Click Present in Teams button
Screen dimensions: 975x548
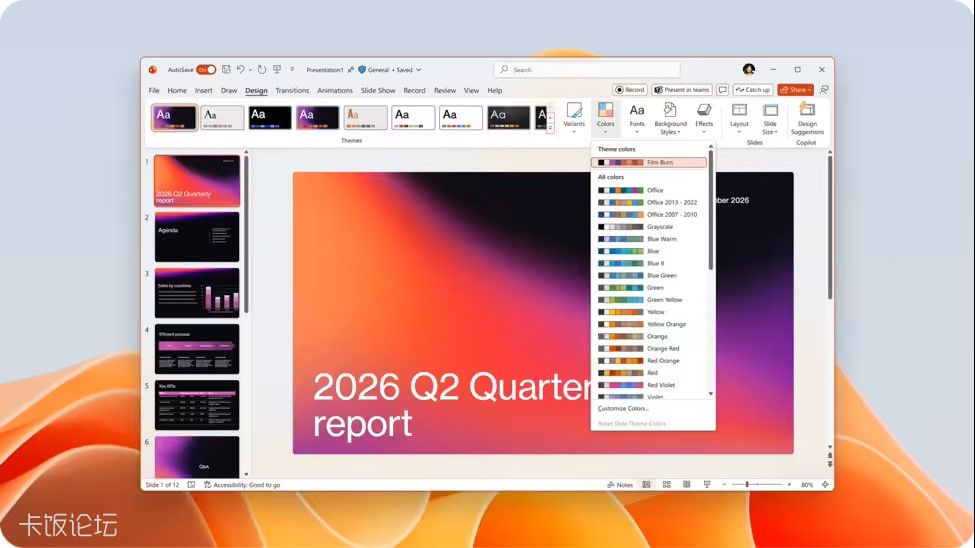pyautogui.click(x=682, y=90)
